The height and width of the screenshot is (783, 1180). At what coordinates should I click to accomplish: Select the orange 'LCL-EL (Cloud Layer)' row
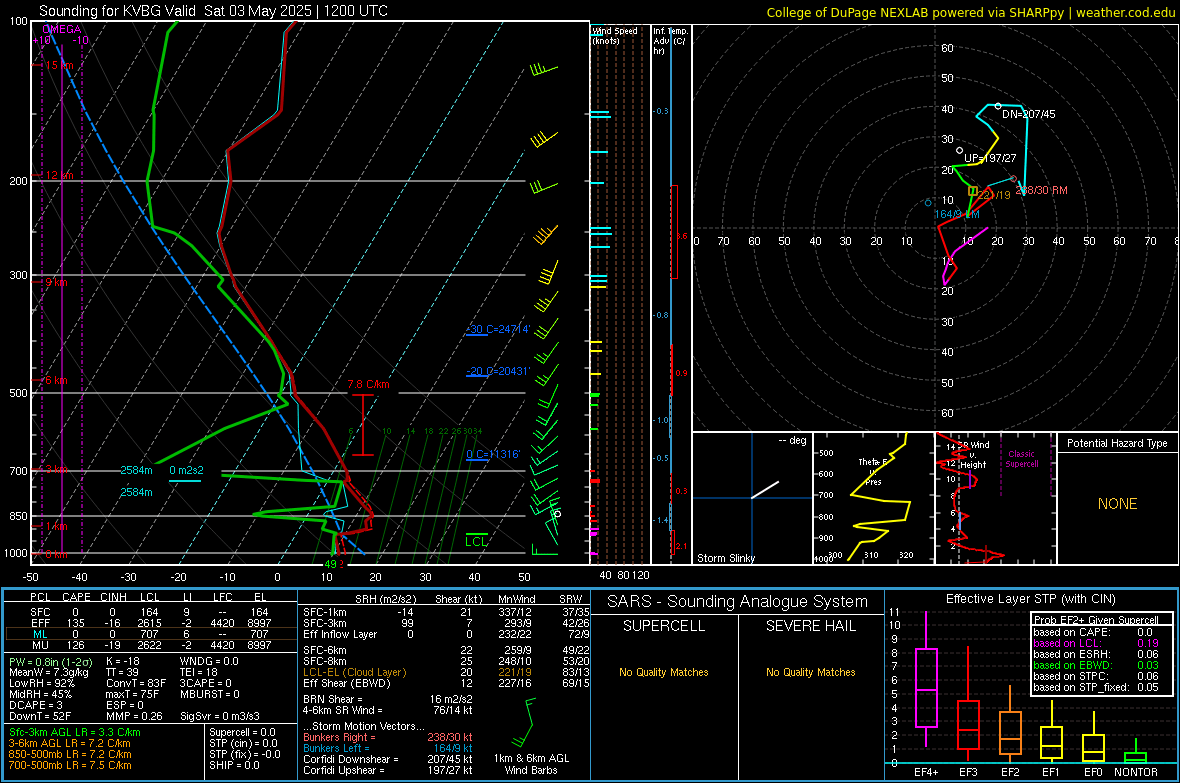click(446, 672)
